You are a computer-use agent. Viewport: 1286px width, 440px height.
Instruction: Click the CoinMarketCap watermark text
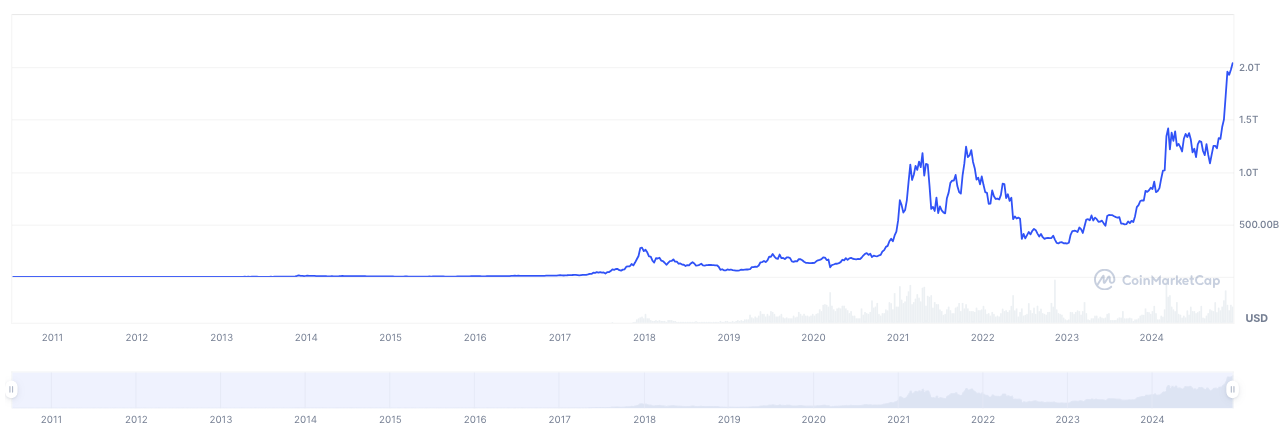pyautogui.click(x=1172, y=281)
